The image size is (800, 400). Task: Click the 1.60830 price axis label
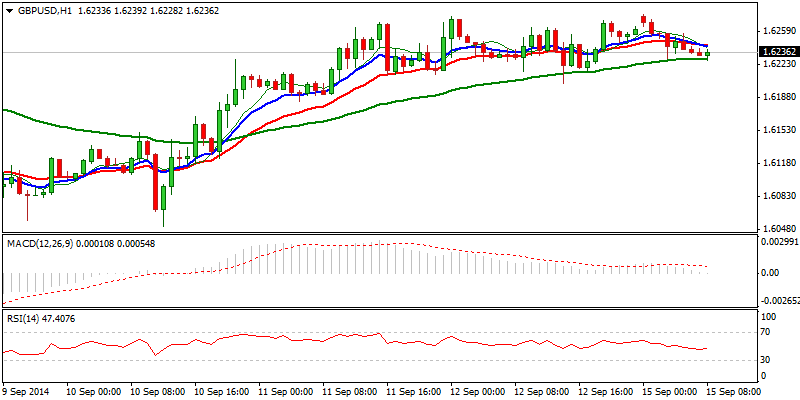coord(778,196)
